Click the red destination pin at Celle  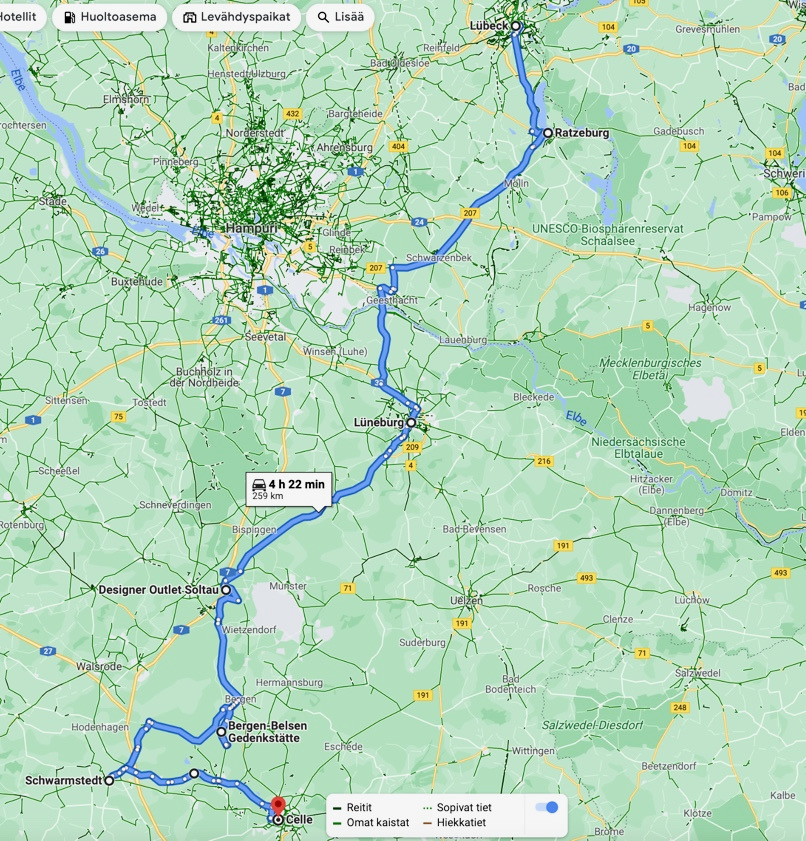(279, 806)
